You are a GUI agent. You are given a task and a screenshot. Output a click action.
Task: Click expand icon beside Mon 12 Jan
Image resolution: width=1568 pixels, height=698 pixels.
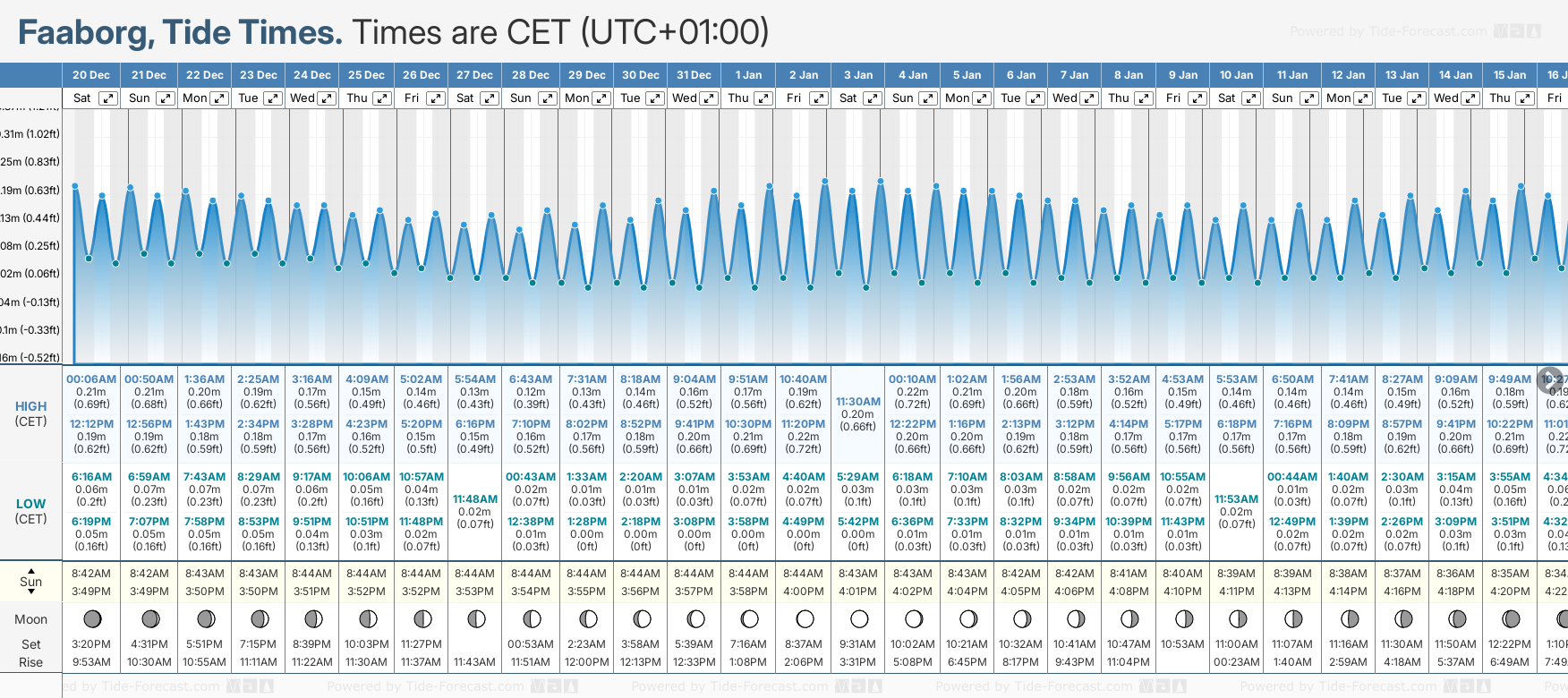[x=1363, y=98]
